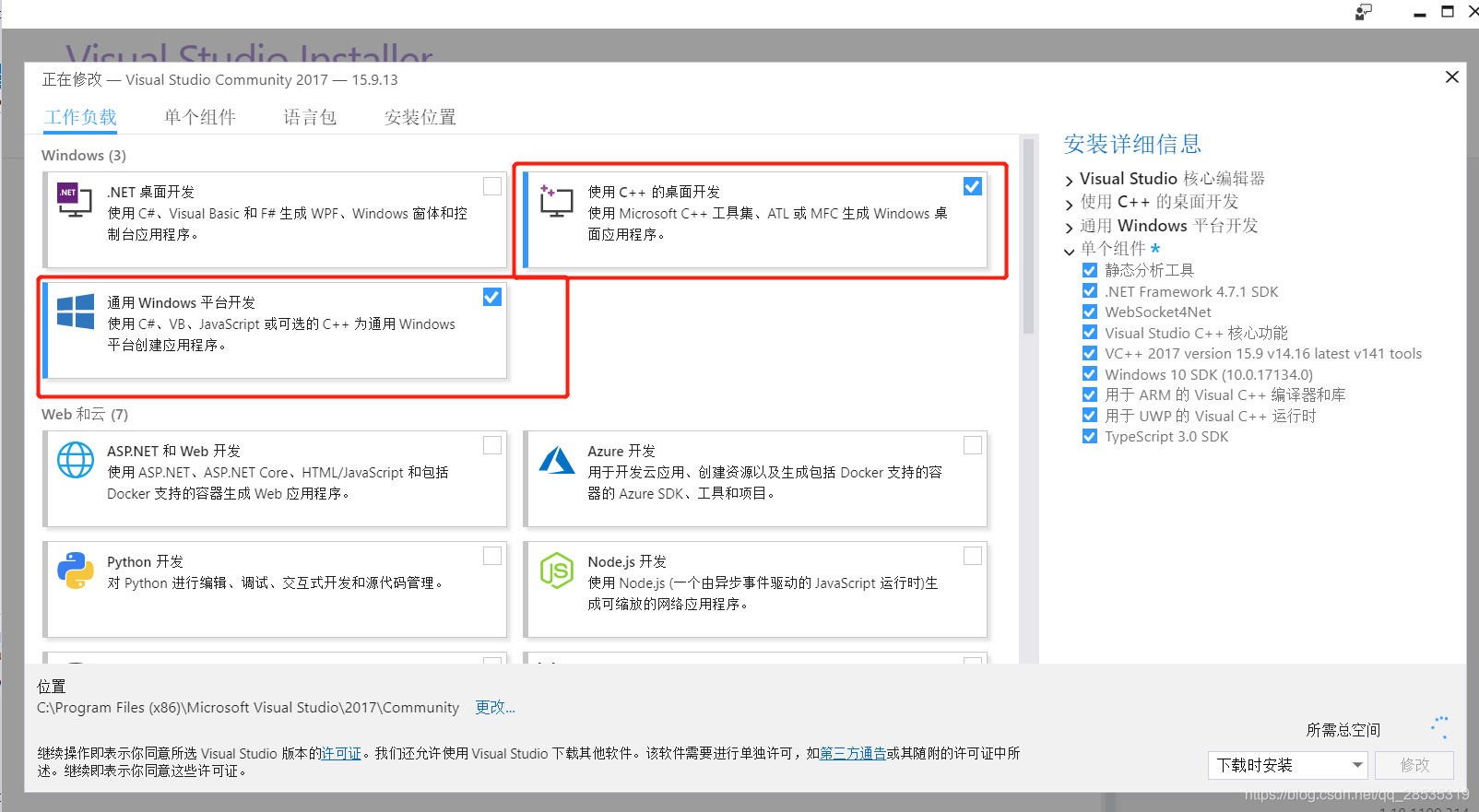Check the .NET 桌面开发 workload checkbox
This screenshot has height=812, width=1479.
(492, 186)
